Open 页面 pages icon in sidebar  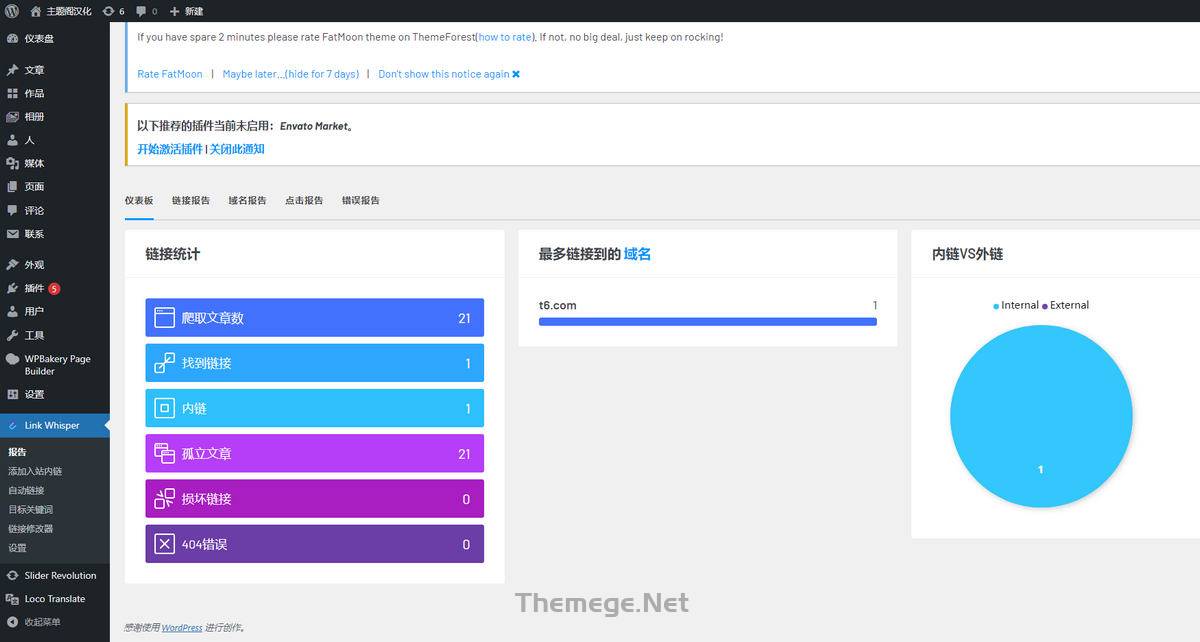coord(12,187)
